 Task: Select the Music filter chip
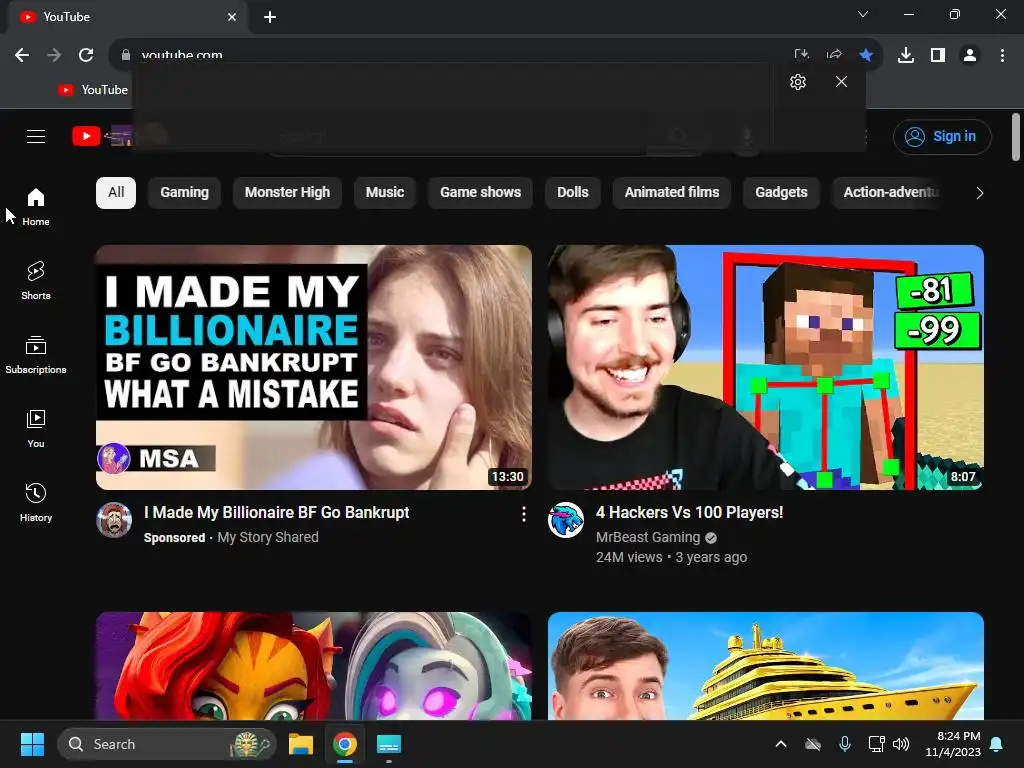[x=385, y=193]
